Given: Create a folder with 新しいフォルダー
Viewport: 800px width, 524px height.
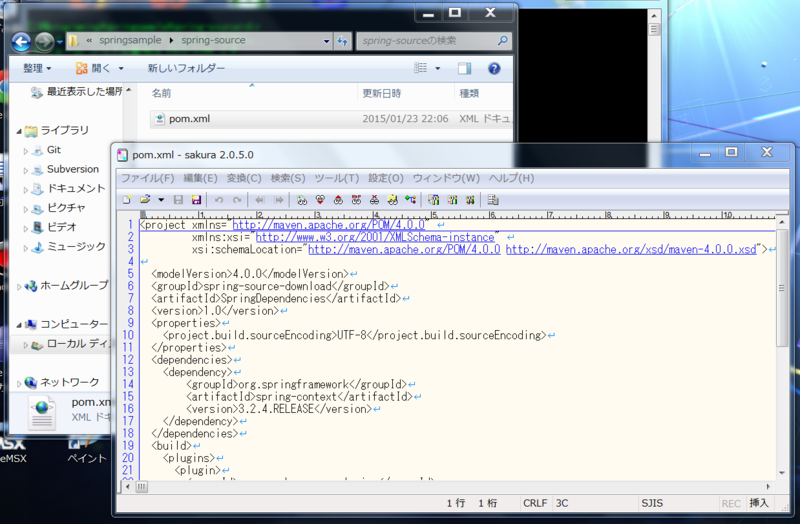Looking at the screenshot, I should coord(186,68).
